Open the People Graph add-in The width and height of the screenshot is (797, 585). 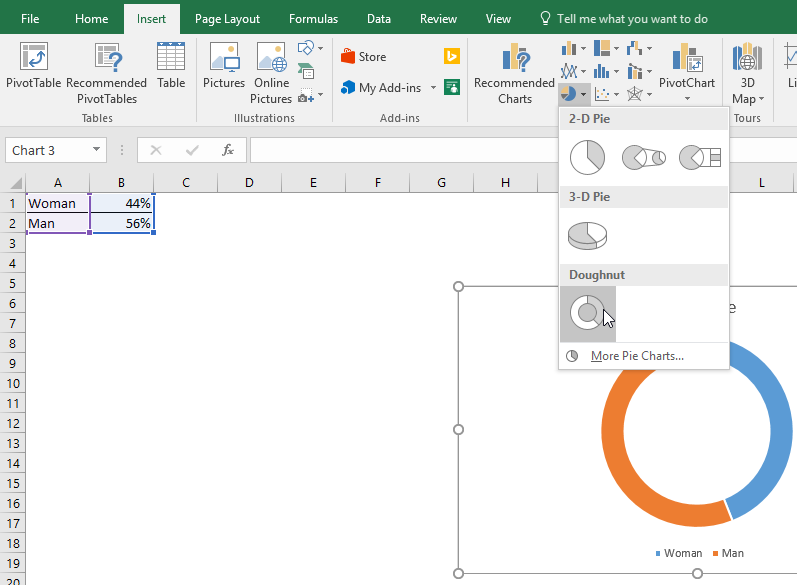pos(451,87)
